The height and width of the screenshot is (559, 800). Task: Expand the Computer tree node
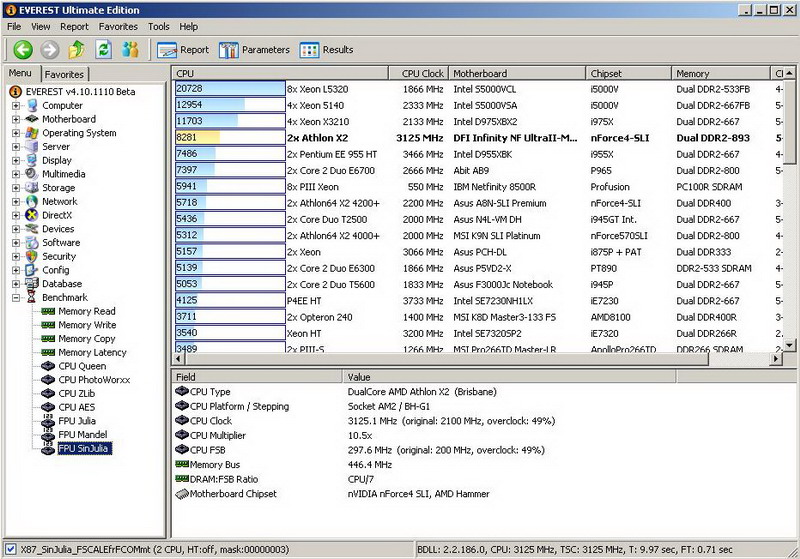point(16,105)
